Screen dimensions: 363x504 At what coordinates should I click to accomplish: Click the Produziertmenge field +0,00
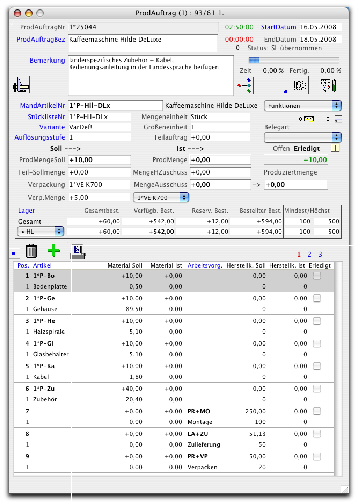pyautogui.click(x=296, y=185)
